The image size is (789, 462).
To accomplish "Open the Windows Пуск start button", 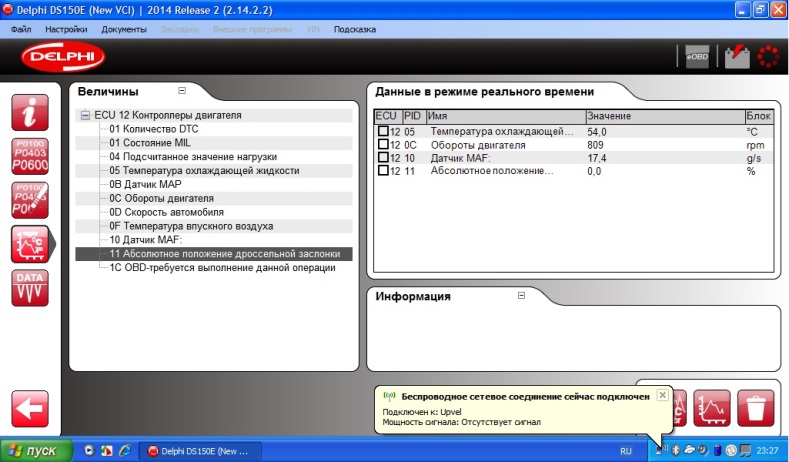I will pyautogui.click(x=36, y=450).
